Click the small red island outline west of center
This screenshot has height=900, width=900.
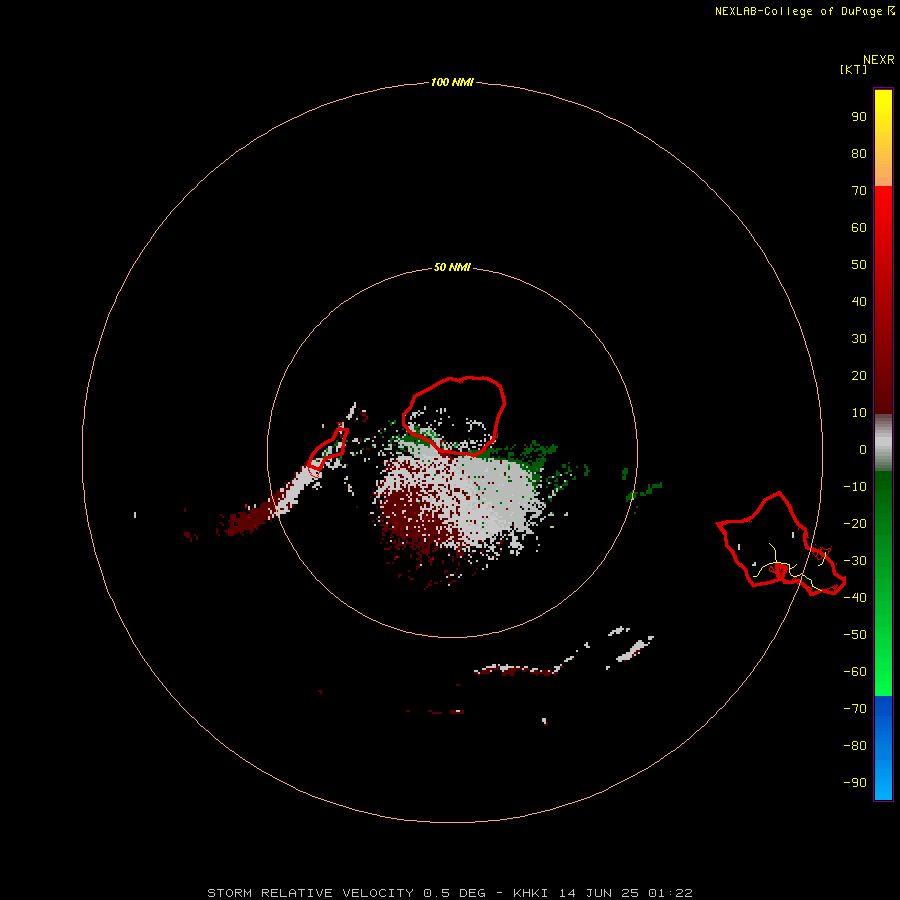pos(328,451)
